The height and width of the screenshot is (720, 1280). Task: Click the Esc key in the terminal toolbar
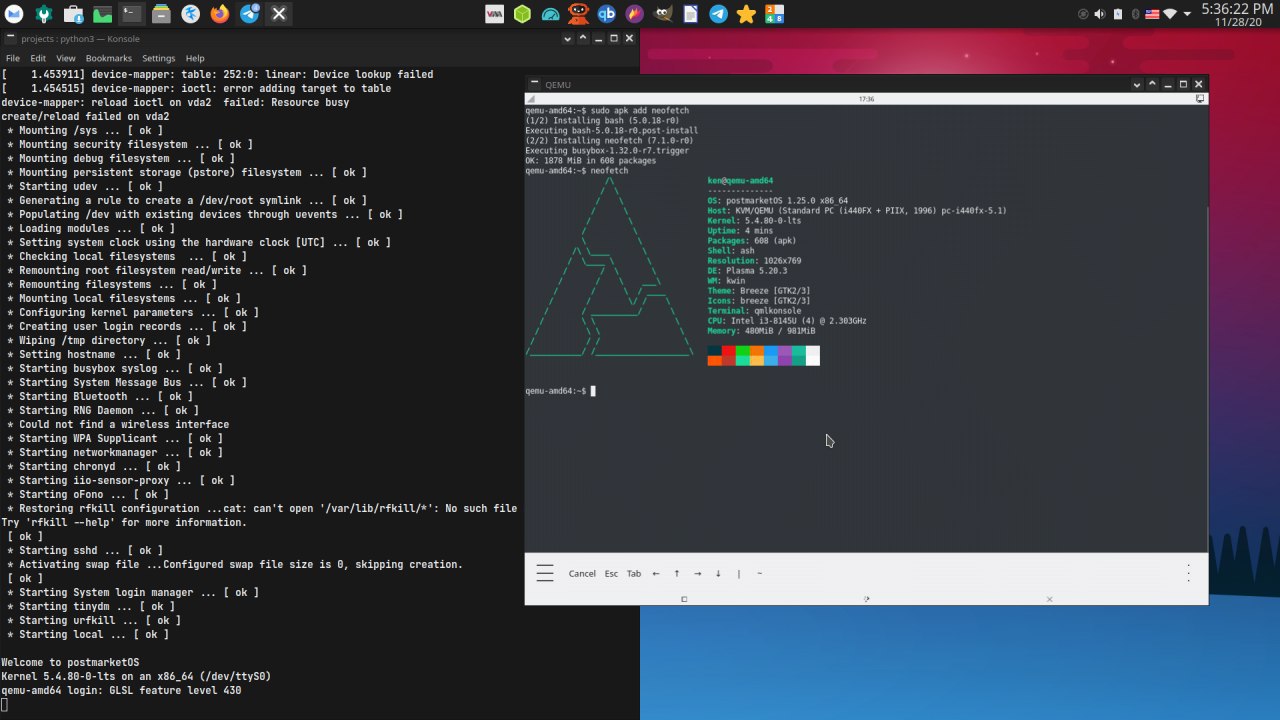(x=611, y=574)
